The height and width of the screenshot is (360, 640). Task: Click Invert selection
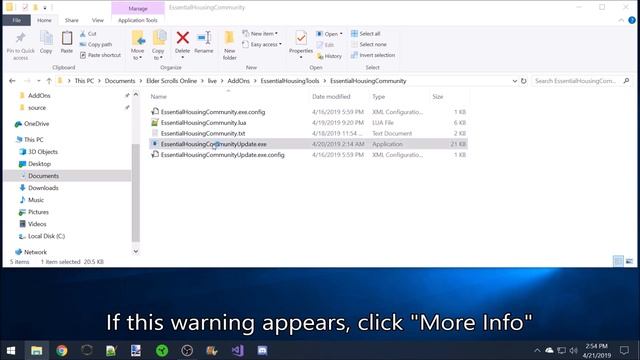click(x=373, y=55)
